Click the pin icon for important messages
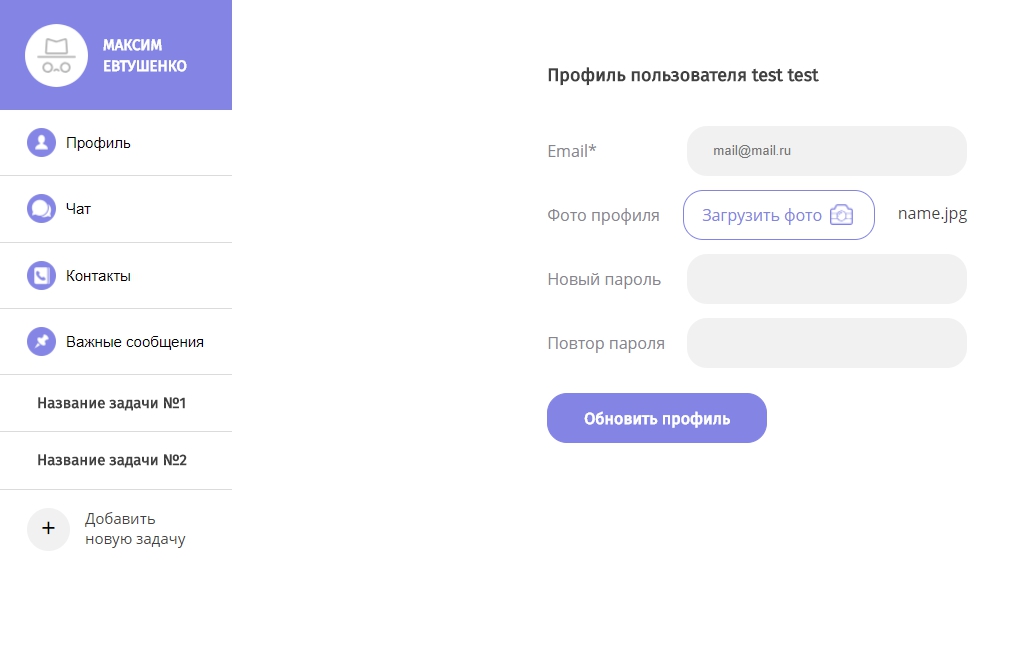 point(41,342)
